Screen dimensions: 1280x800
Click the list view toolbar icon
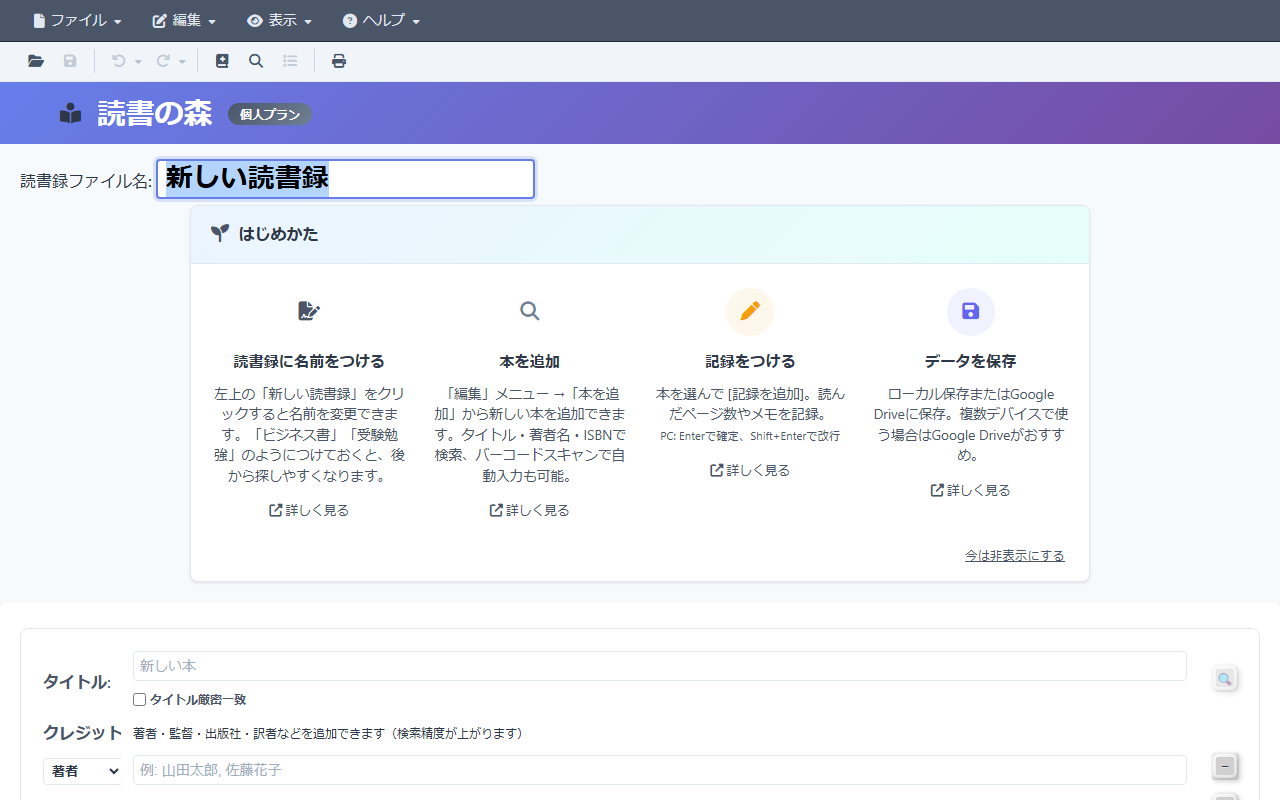(x=290, y=61)
